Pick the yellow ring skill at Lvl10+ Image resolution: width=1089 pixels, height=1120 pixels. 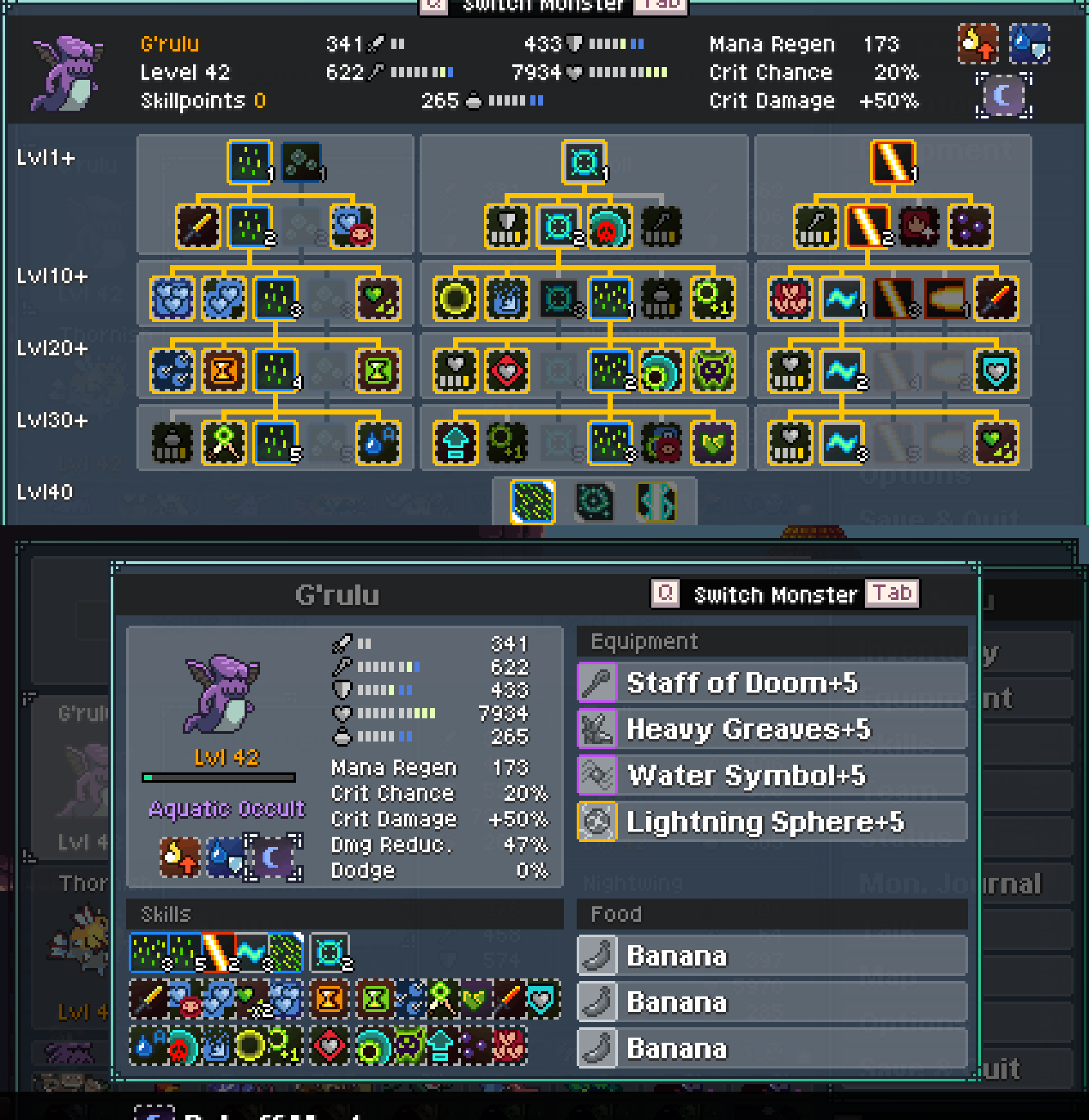pos(456,299)
